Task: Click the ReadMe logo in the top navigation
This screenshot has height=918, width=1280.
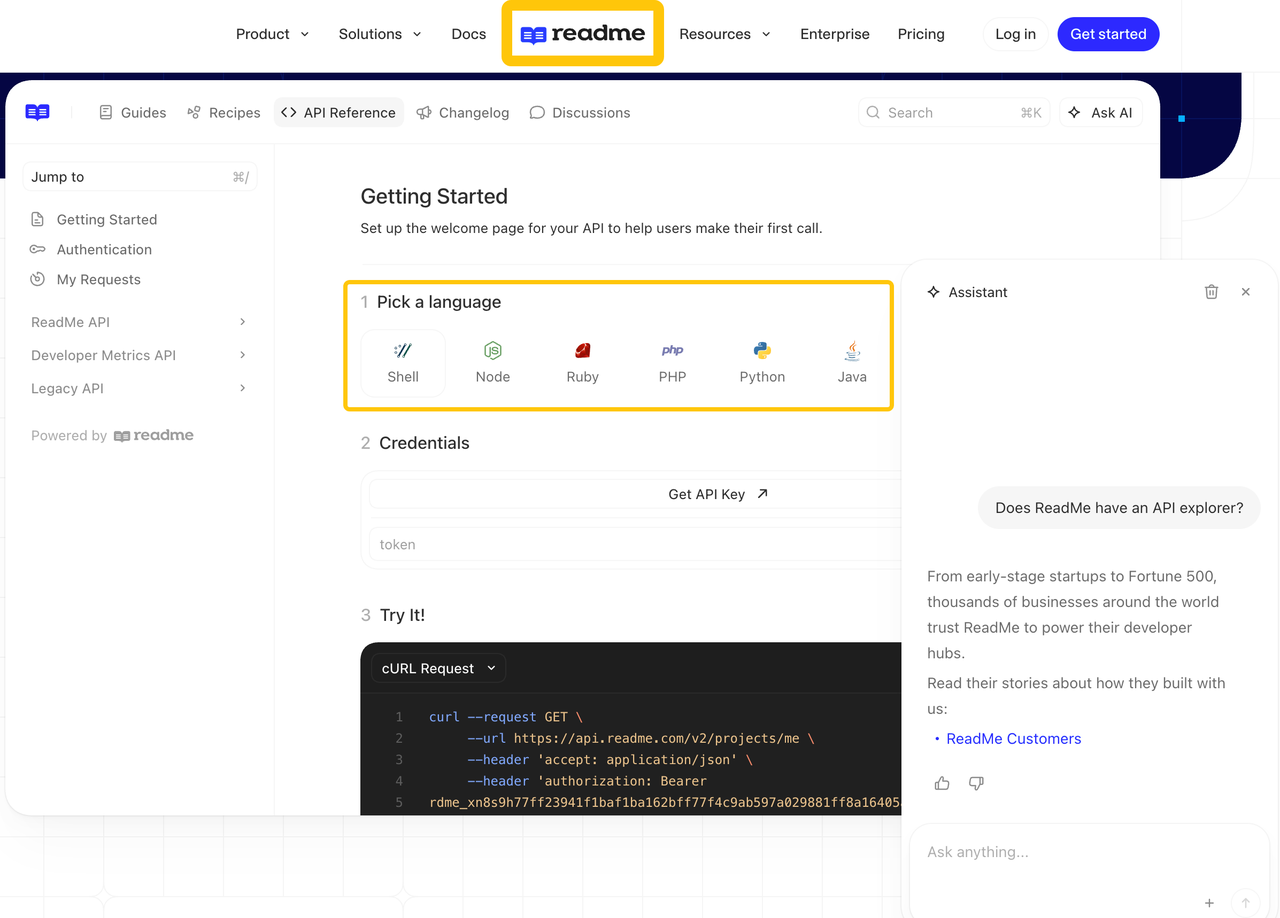Action: click(x=583, y=34)
